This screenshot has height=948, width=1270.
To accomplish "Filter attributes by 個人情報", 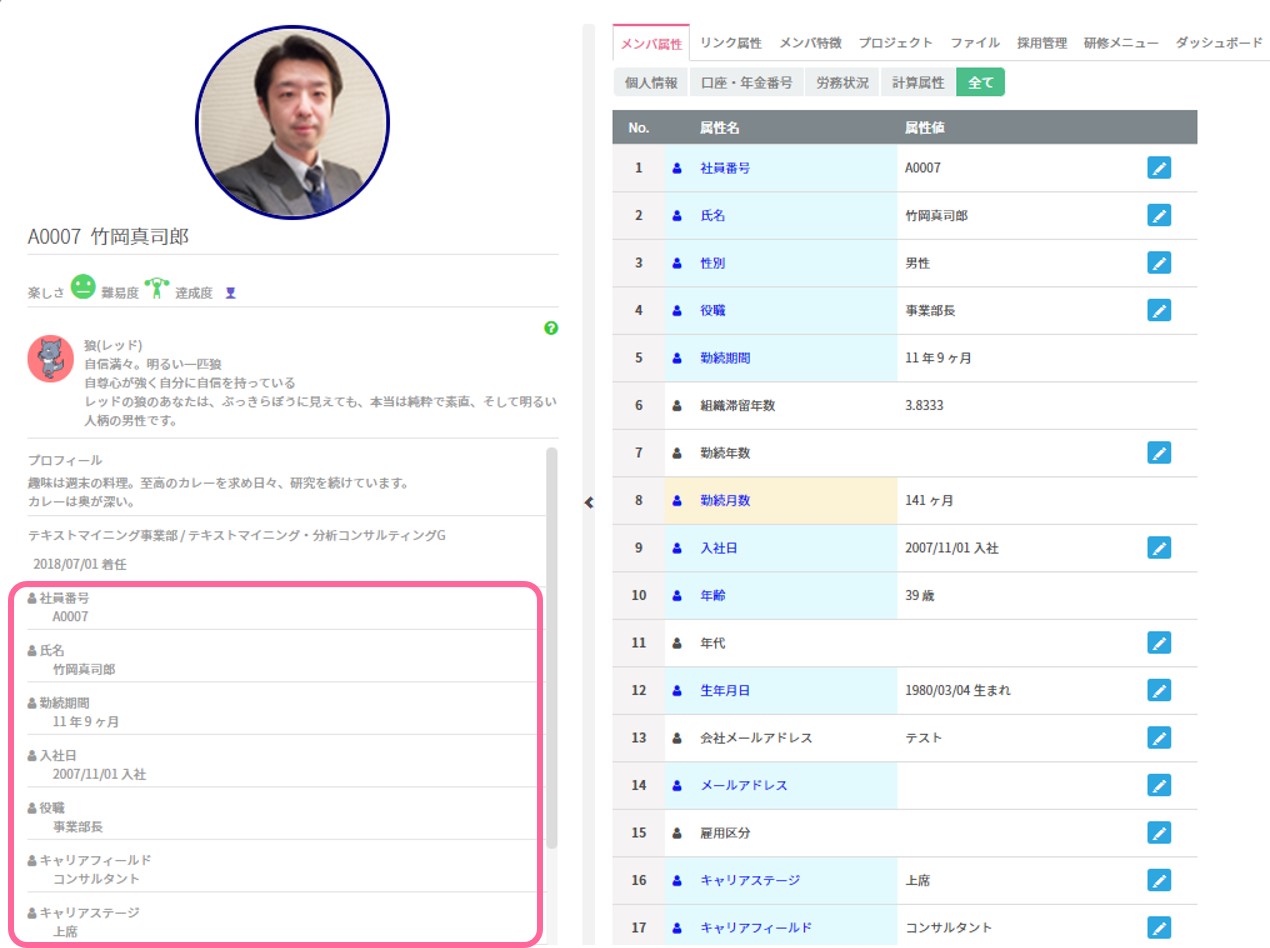I will point(651,83).
